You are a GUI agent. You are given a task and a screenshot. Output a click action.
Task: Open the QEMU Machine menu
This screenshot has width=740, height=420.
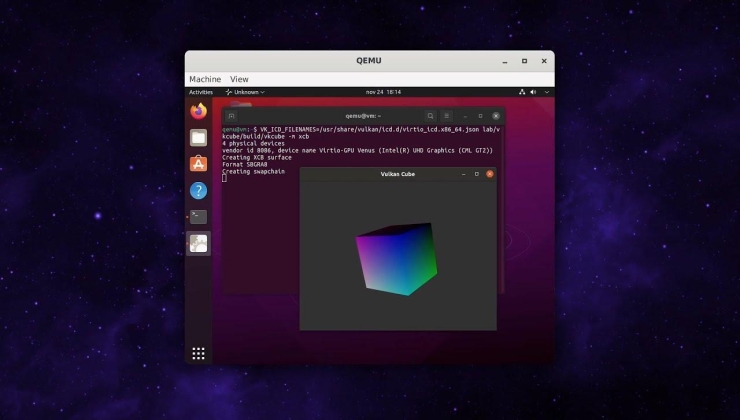205,79
